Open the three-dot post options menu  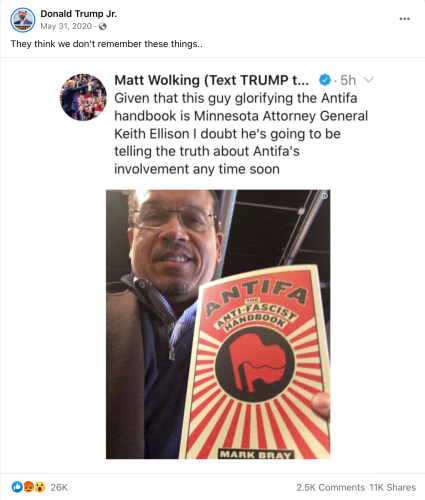[404, 19]
